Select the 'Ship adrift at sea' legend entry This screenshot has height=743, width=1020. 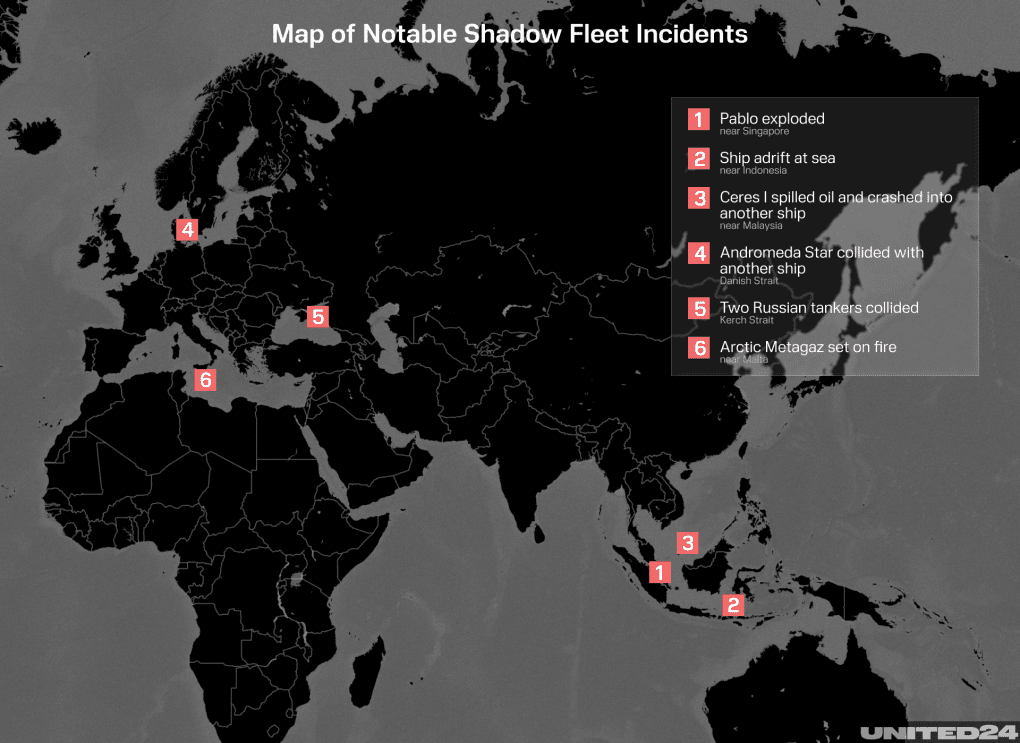(777, 157)
